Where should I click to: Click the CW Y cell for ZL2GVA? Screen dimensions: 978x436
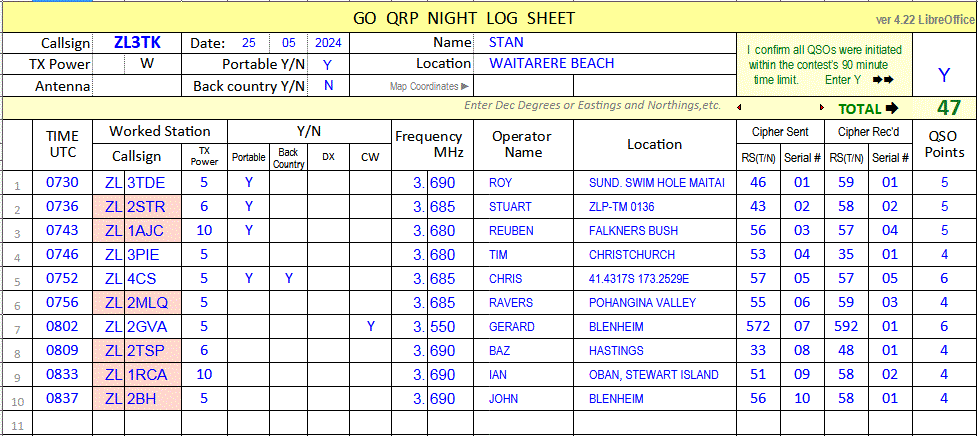[370, 326]
